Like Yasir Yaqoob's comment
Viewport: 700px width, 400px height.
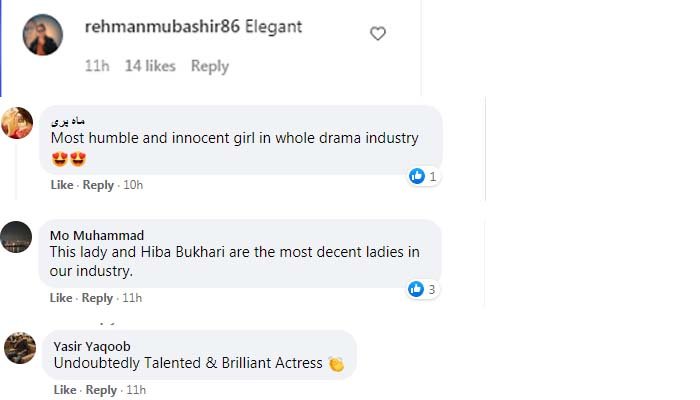[x=66, y=390]
